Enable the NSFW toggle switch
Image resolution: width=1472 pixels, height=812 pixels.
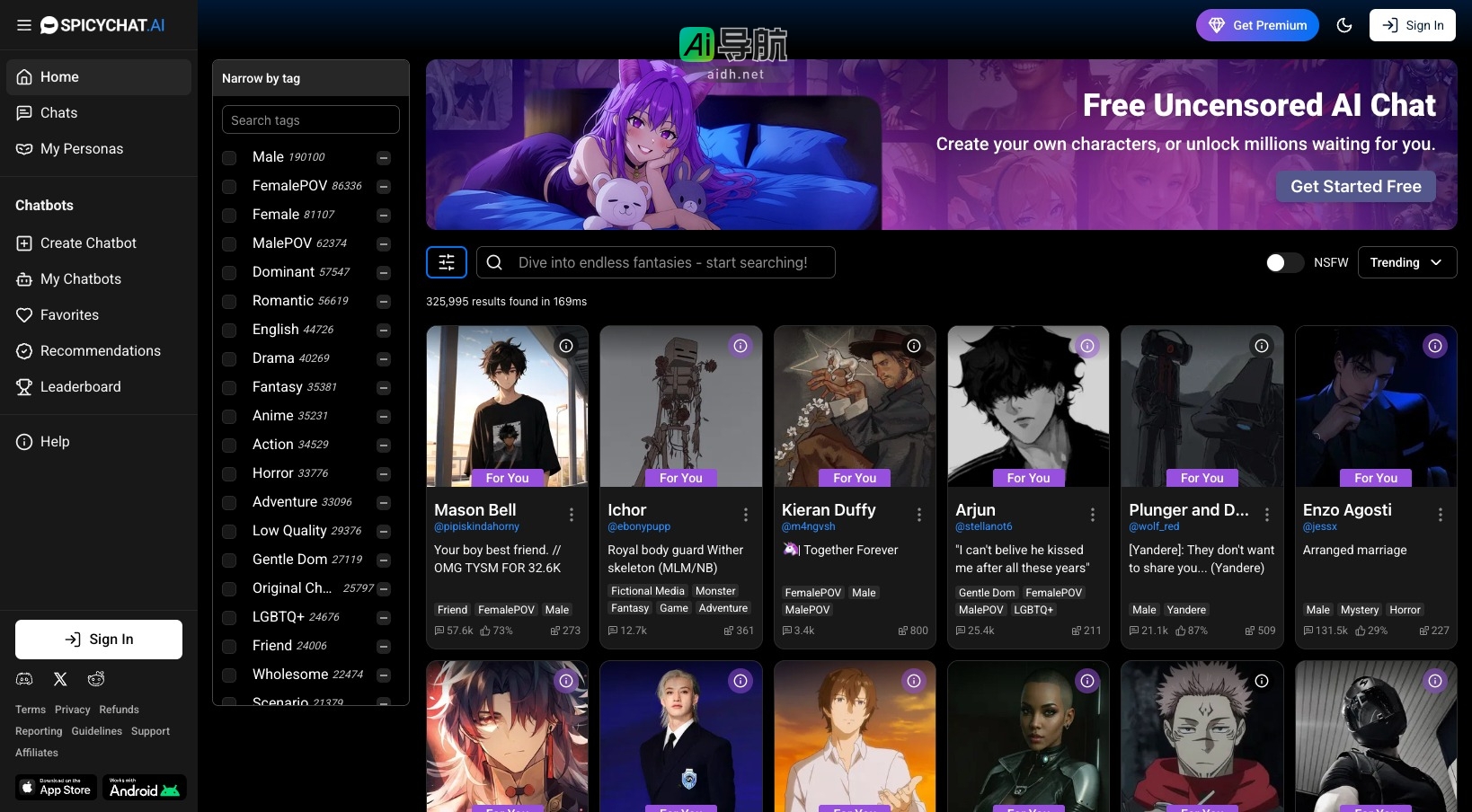coord(1283,262)
